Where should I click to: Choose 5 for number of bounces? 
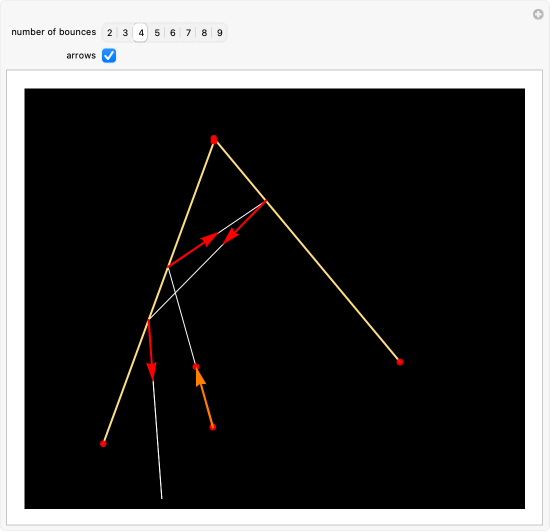pyautogui.click(x=157, y=33)
